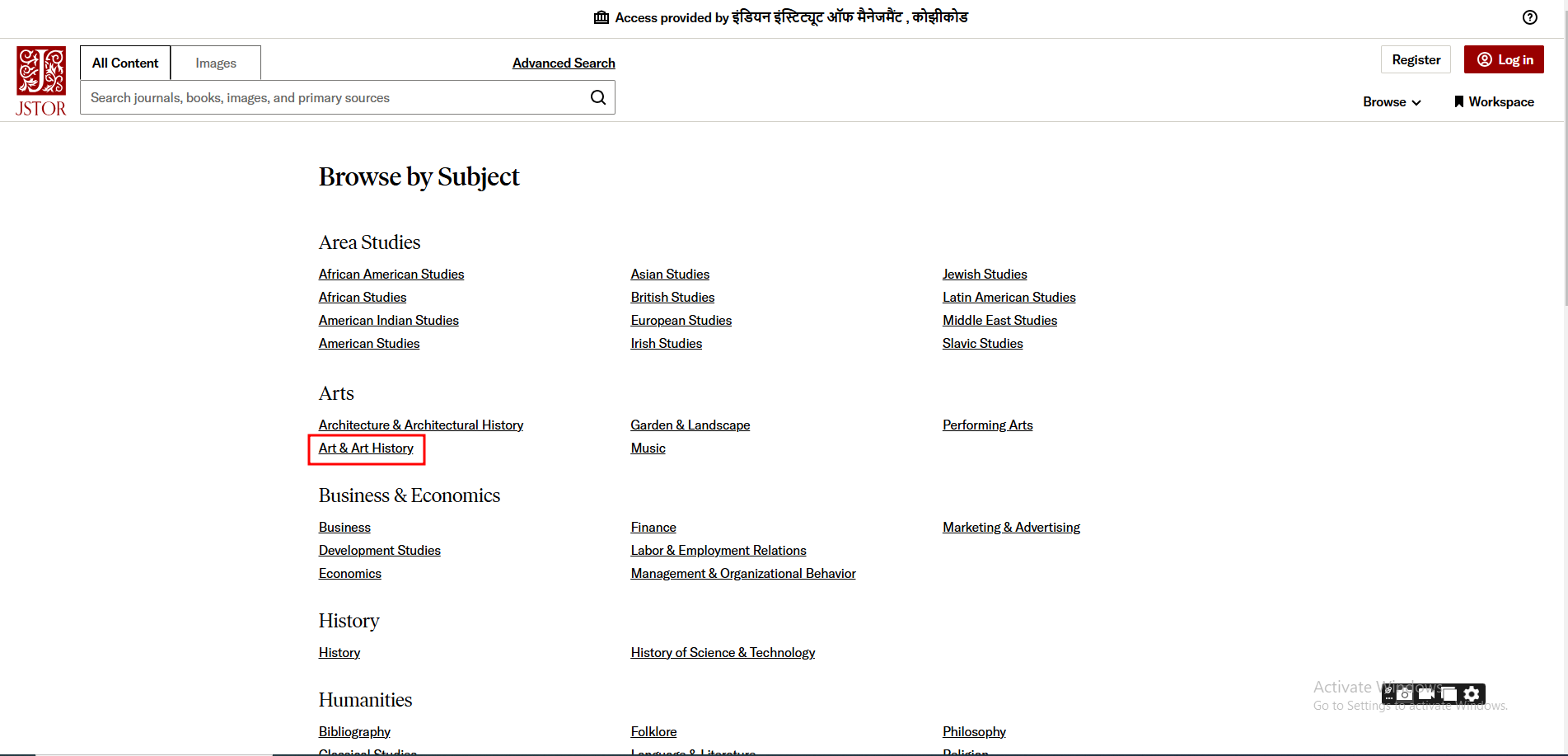The image size is (1568, 756).
Task: Click the Workspace bookmark icon
Action: coord(1458,101)
